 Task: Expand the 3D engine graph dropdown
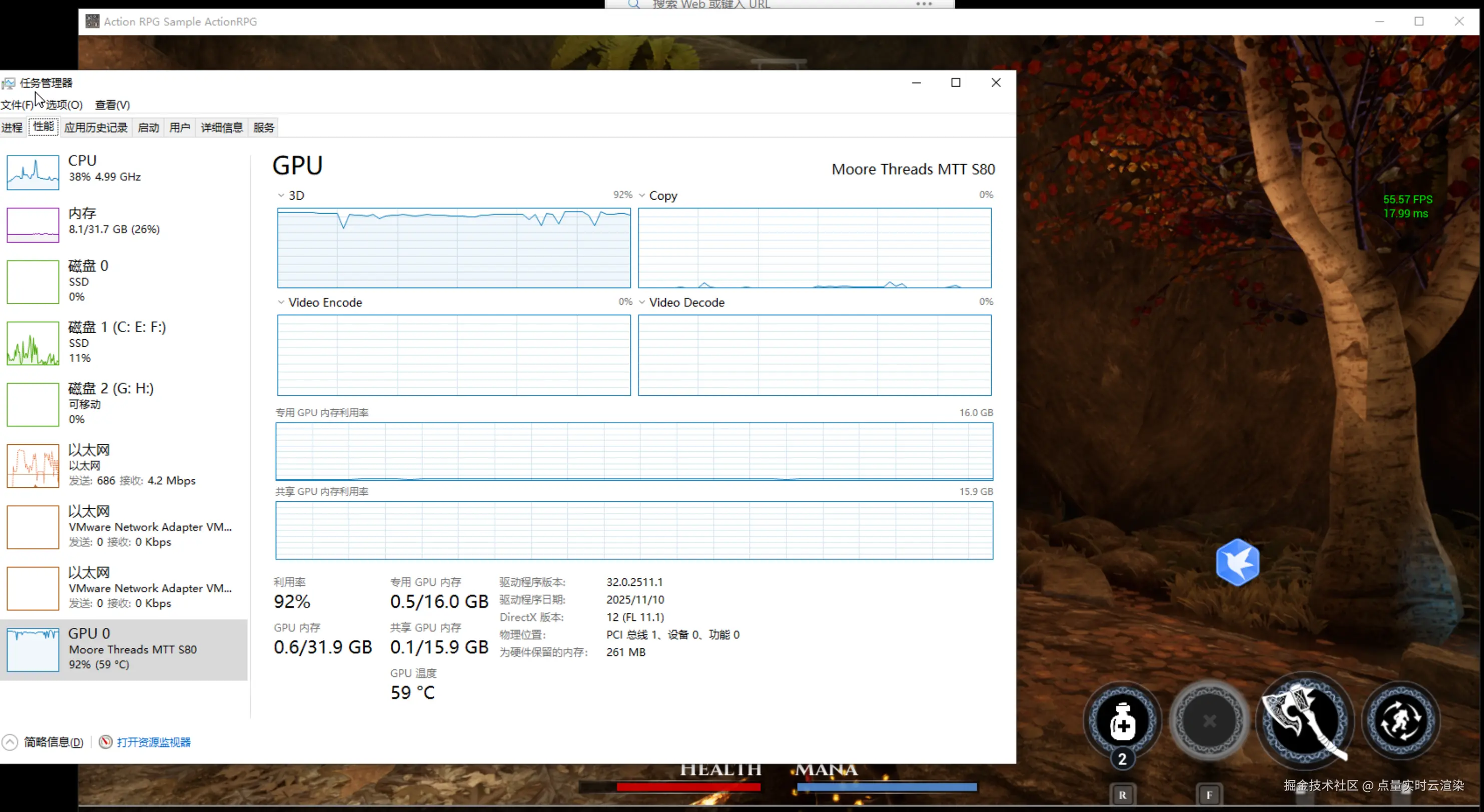point(281,195)
